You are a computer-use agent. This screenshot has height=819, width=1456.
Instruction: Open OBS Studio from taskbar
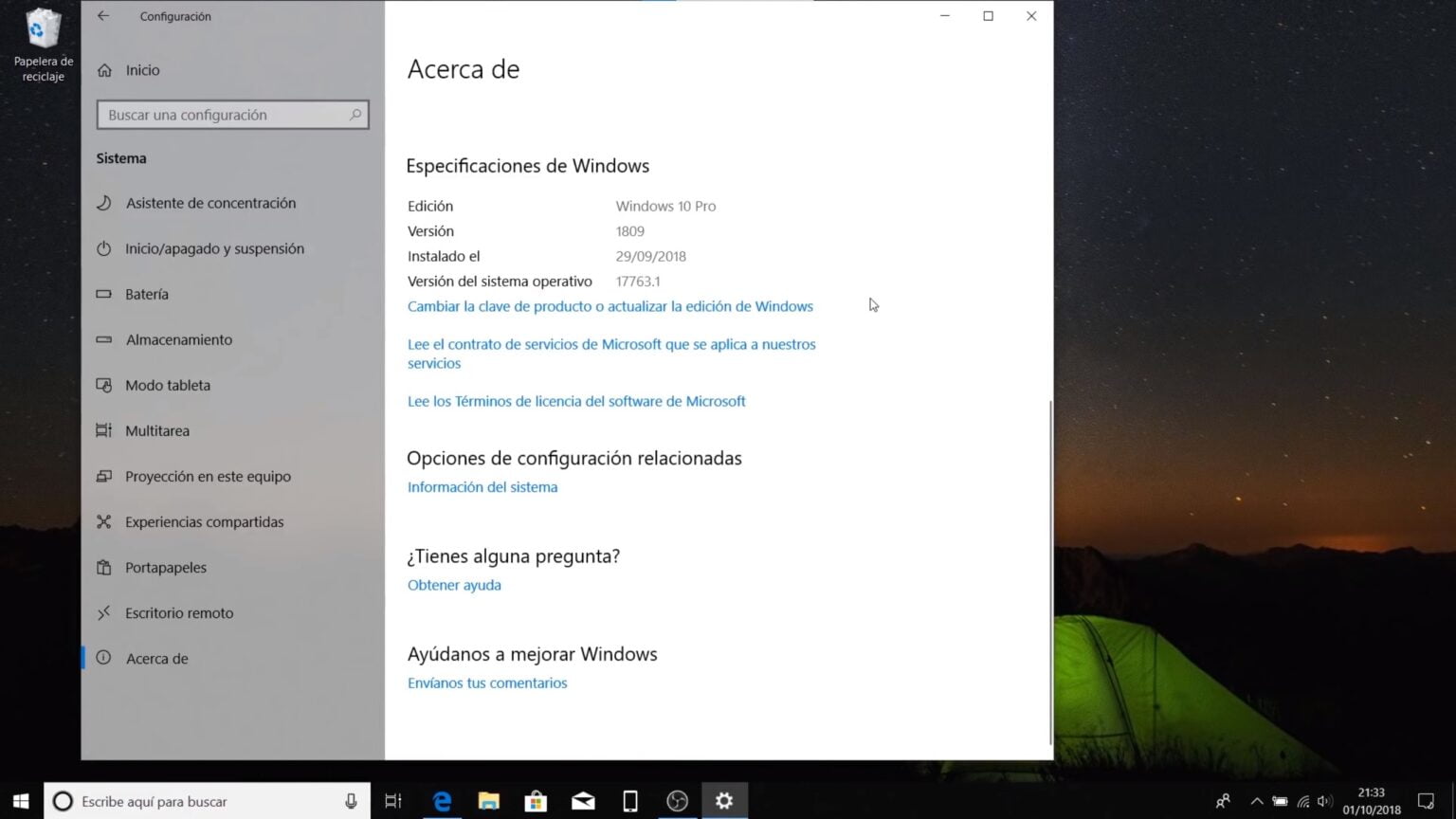[x=677, y=801]
